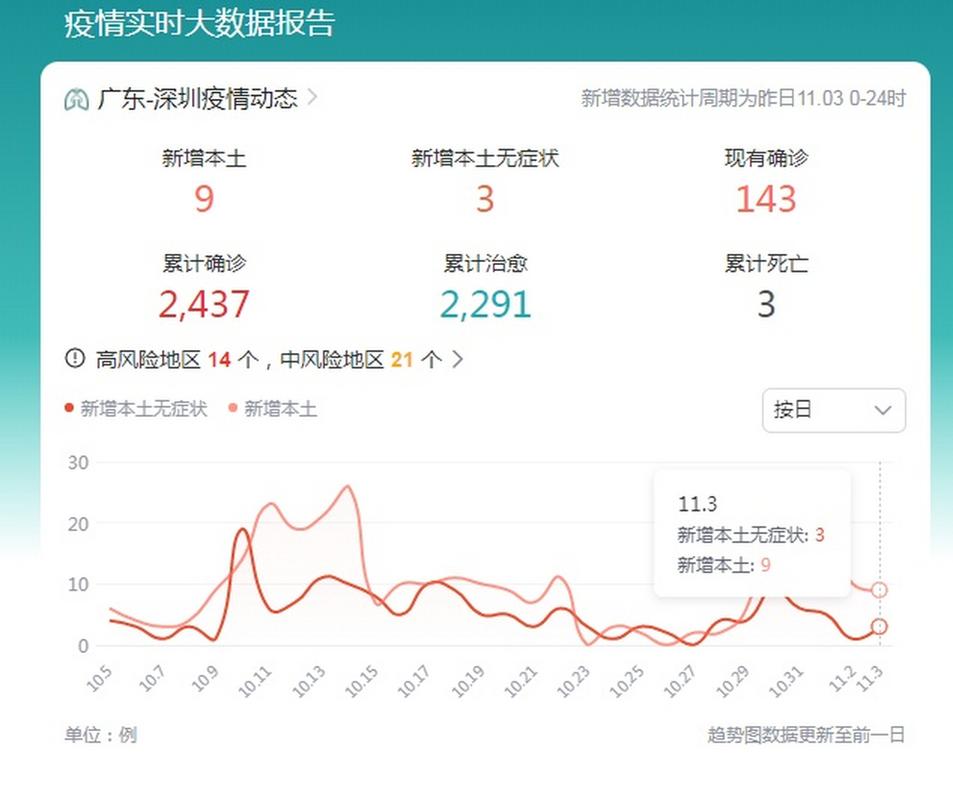Viewport: 953px width, 800px height.
Task: Expand the chevron after 广东-深圳疫情动态
Action: click(313, 98)
